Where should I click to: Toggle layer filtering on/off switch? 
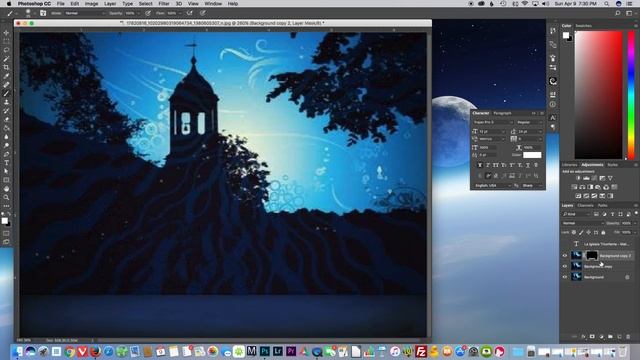click(x=636, y=213)
